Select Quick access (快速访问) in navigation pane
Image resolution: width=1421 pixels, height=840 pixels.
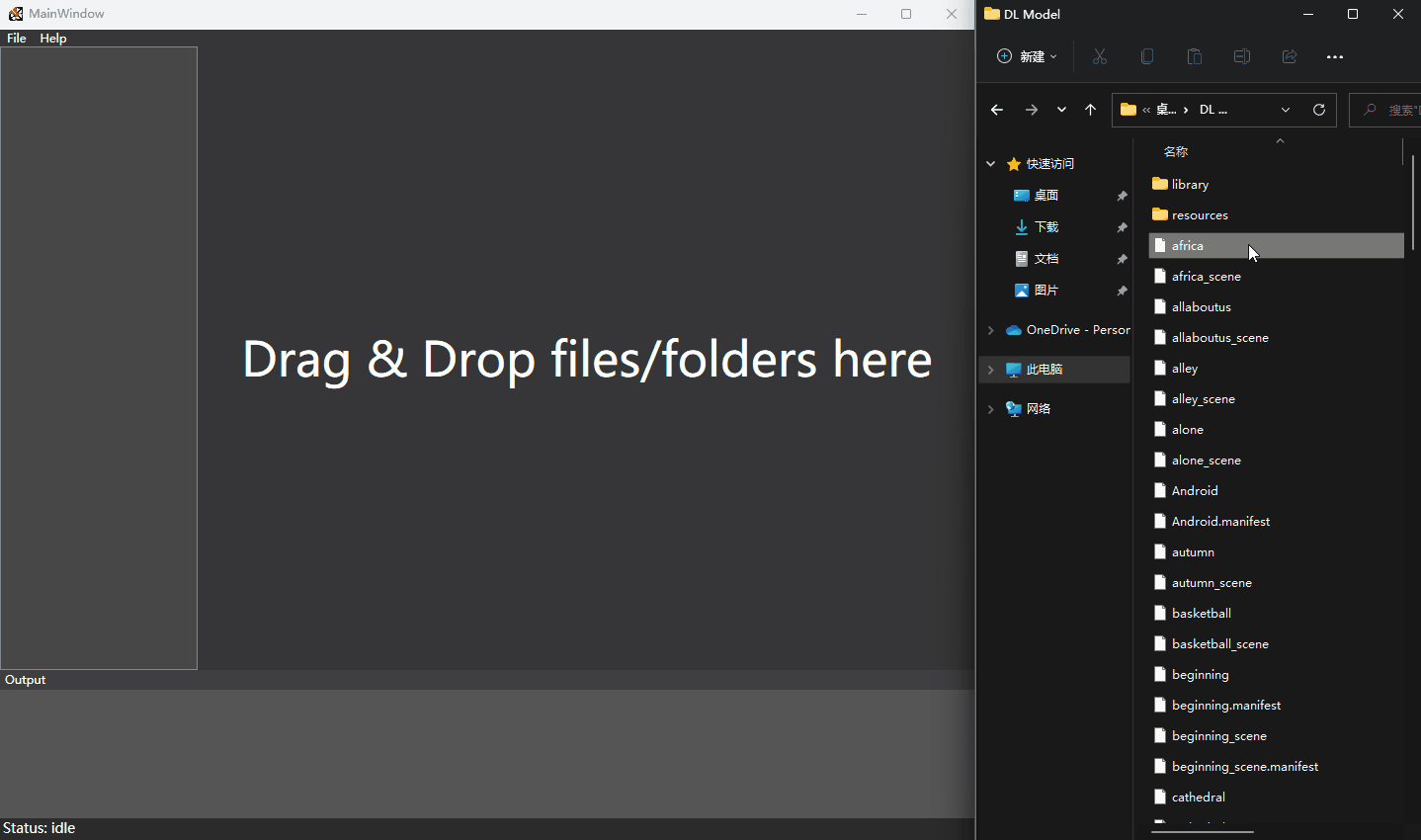[x=1049, y=164]
